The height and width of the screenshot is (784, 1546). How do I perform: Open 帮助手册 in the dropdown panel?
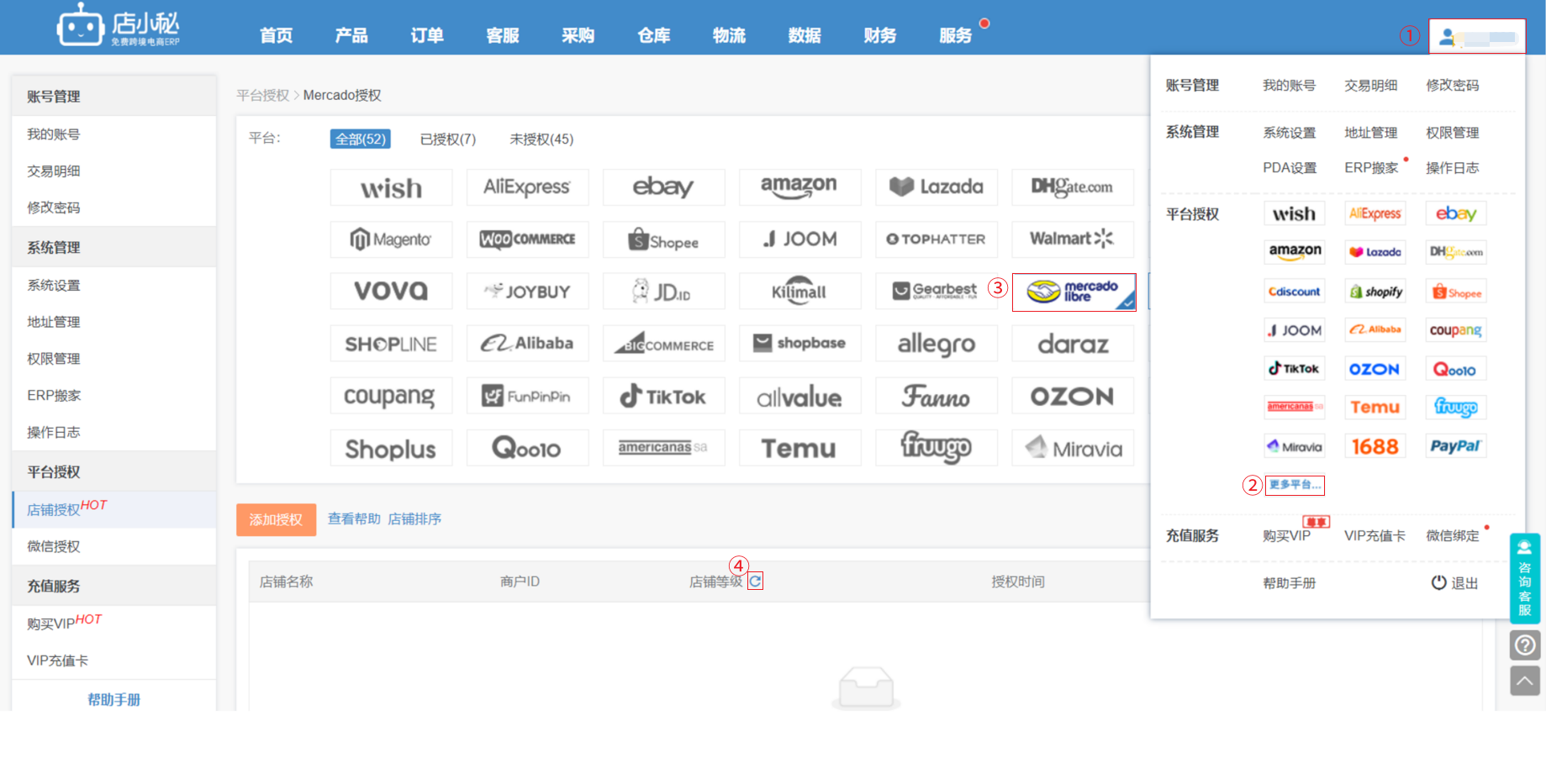[1290, 583]
